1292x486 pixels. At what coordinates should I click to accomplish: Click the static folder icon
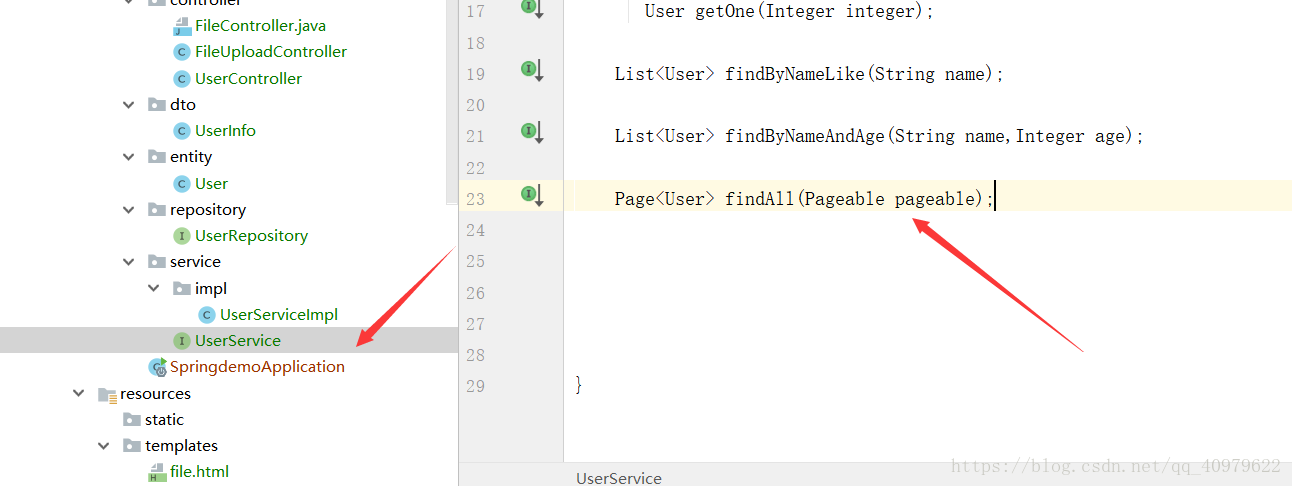132,419
